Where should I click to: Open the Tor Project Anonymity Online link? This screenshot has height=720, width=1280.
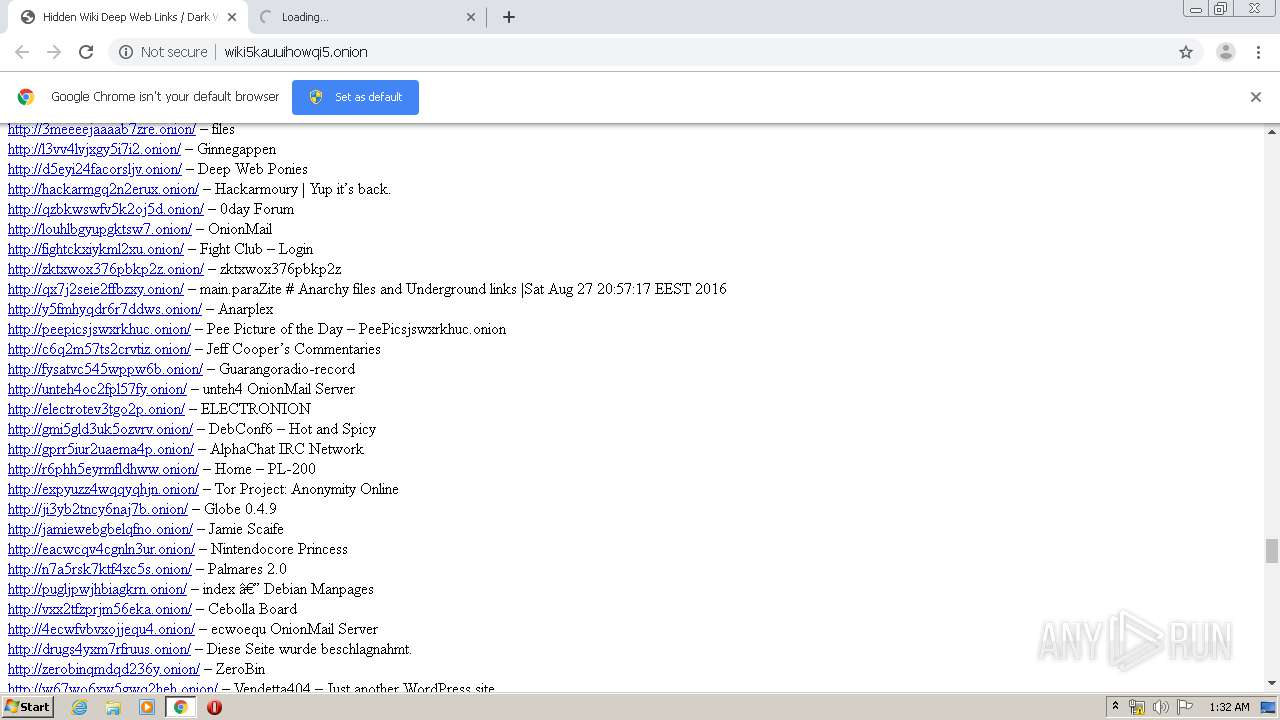tap(103, 489)
